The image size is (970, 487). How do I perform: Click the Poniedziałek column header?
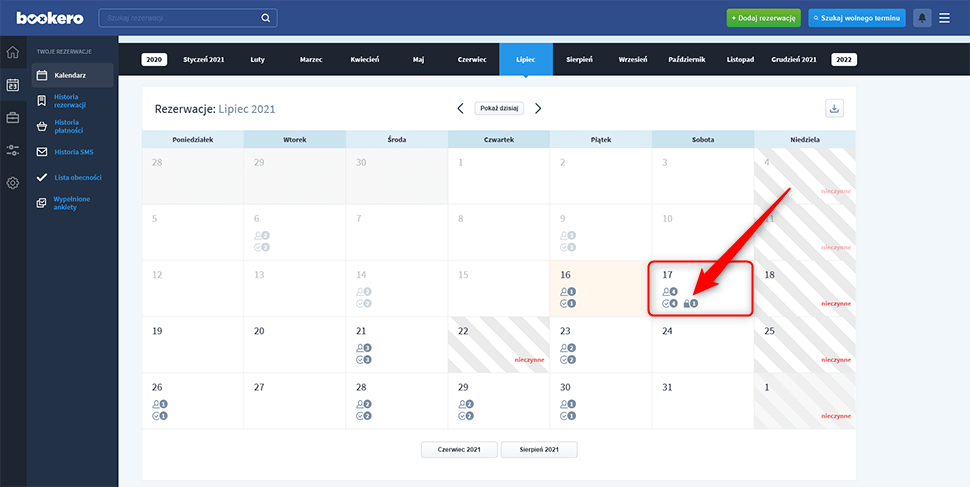point(193,139)
